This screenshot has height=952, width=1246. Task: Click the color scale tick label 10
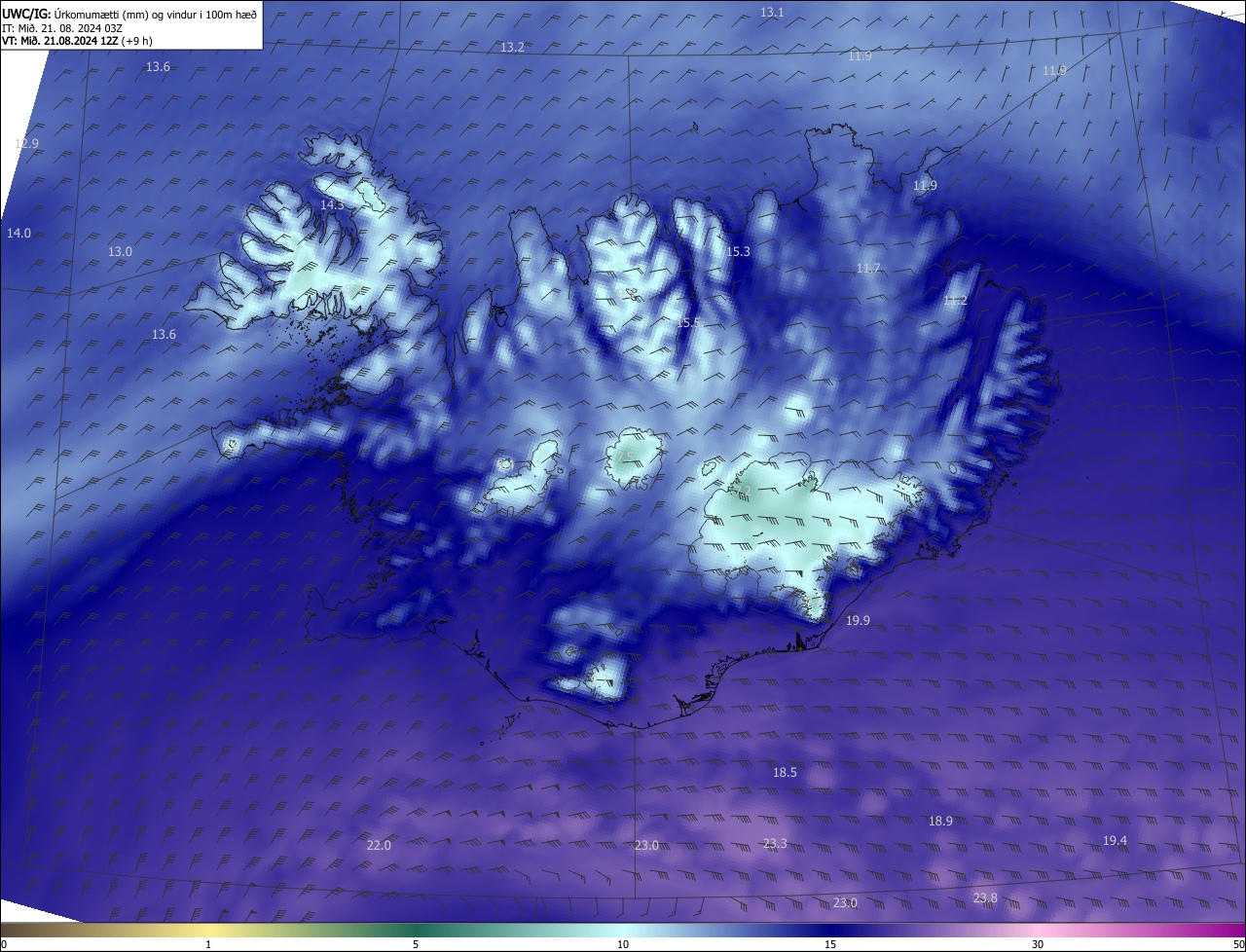coord(623,944)
